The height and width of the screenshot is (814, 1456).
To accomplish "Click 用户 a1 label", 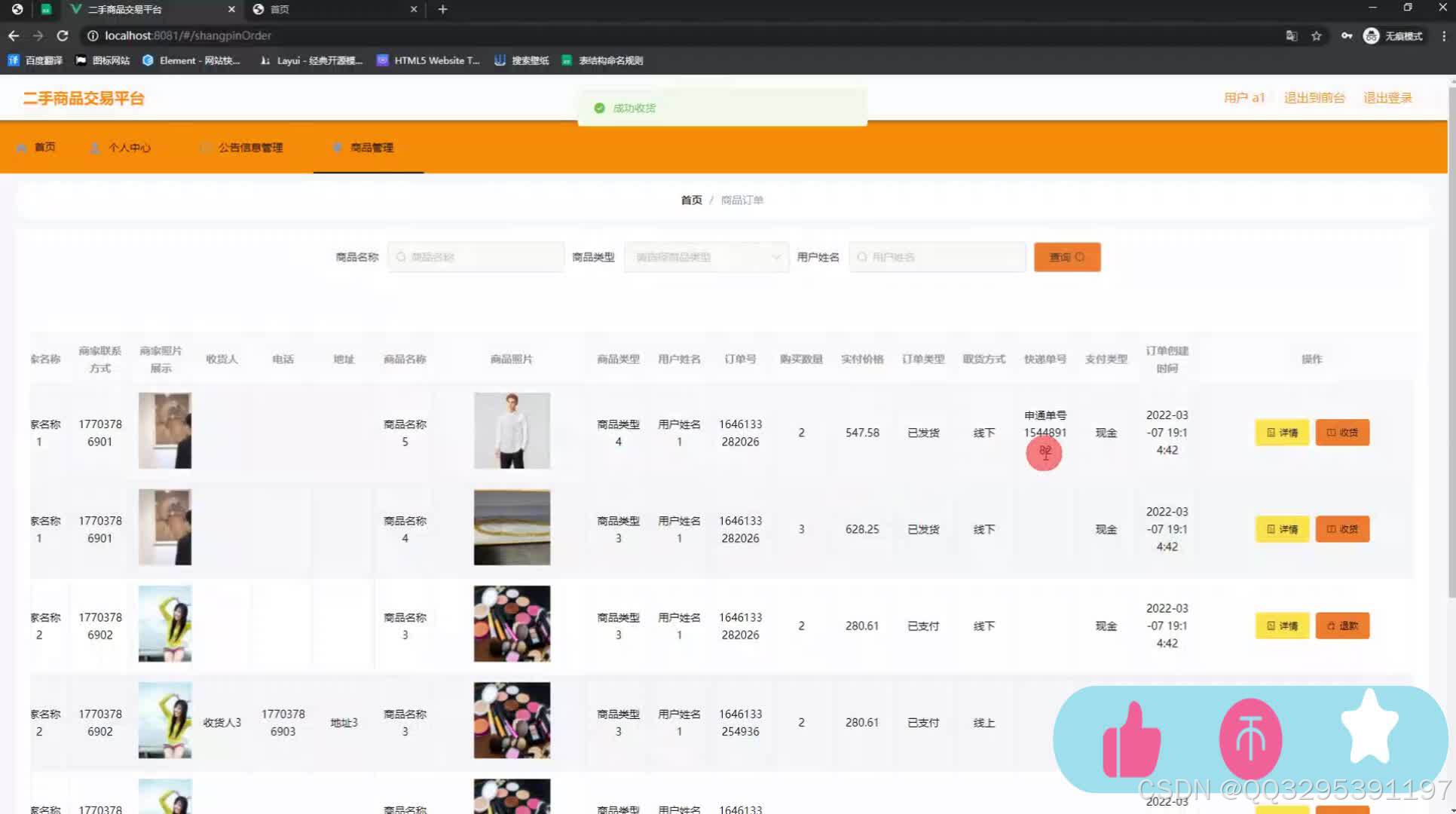I will (1244, 98).
